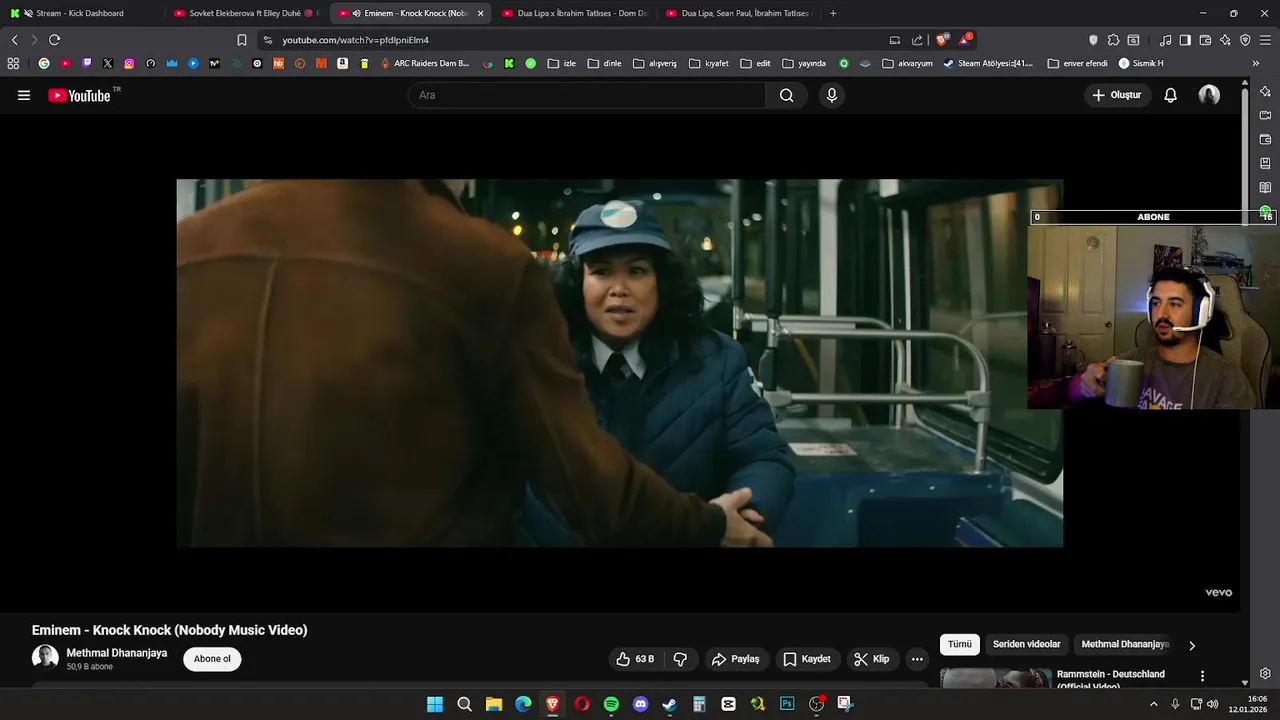Start voice search with the microphone icon
Screen dimensions: 1280x720
[x=831, y=95]
